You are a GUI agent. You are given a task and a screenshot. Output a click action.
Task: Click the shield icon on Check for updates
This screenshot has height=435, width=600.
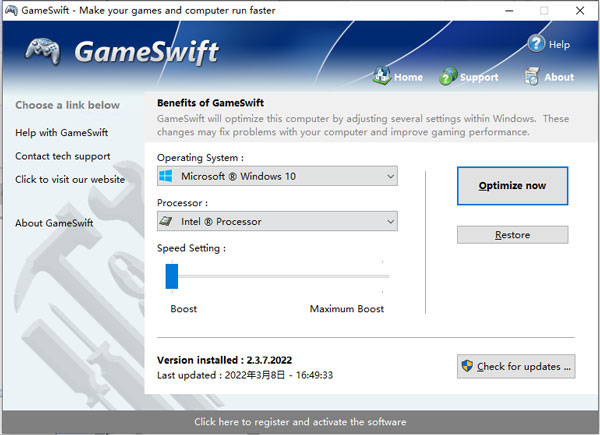(467, 366)
